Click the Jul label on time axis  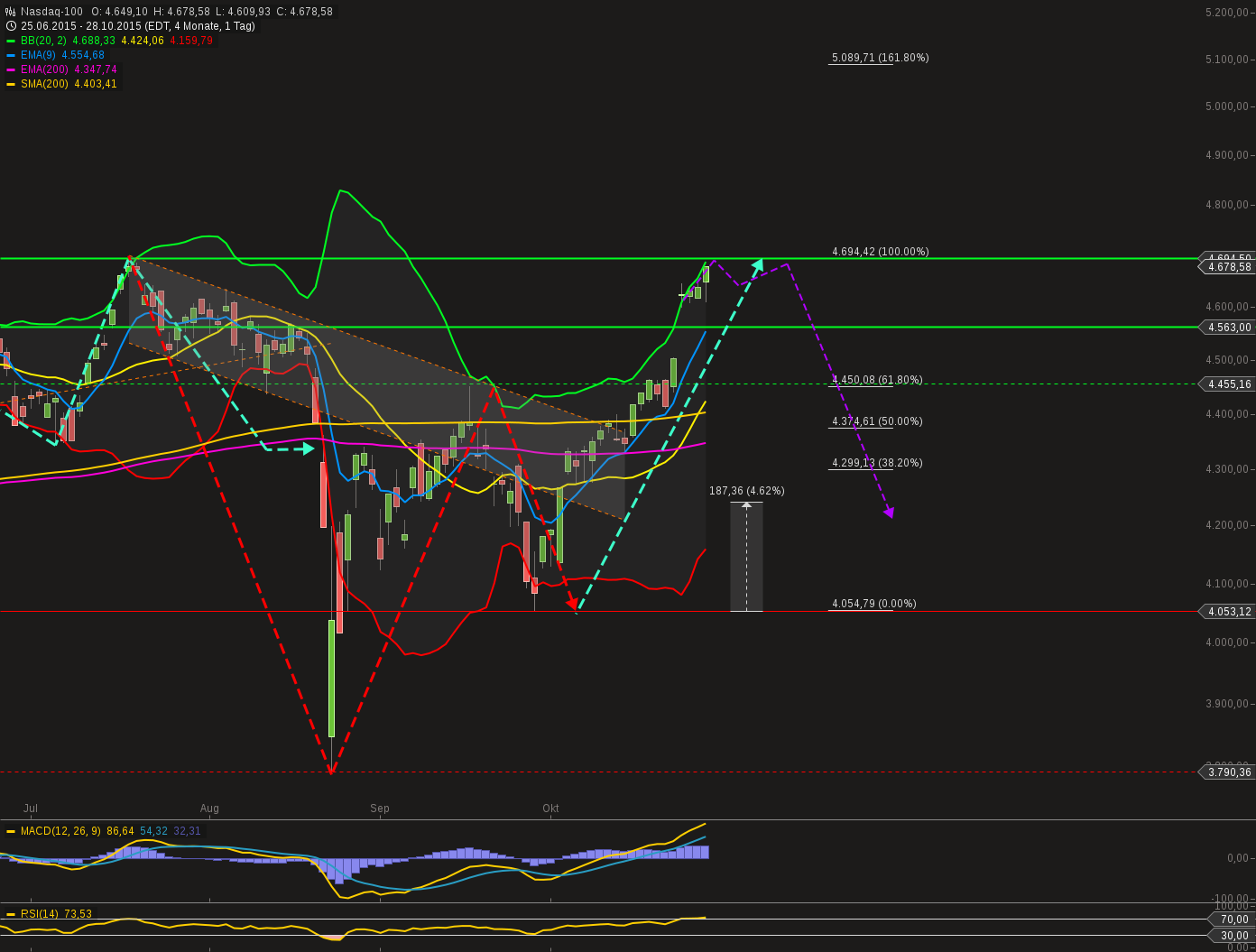point(31,809)
